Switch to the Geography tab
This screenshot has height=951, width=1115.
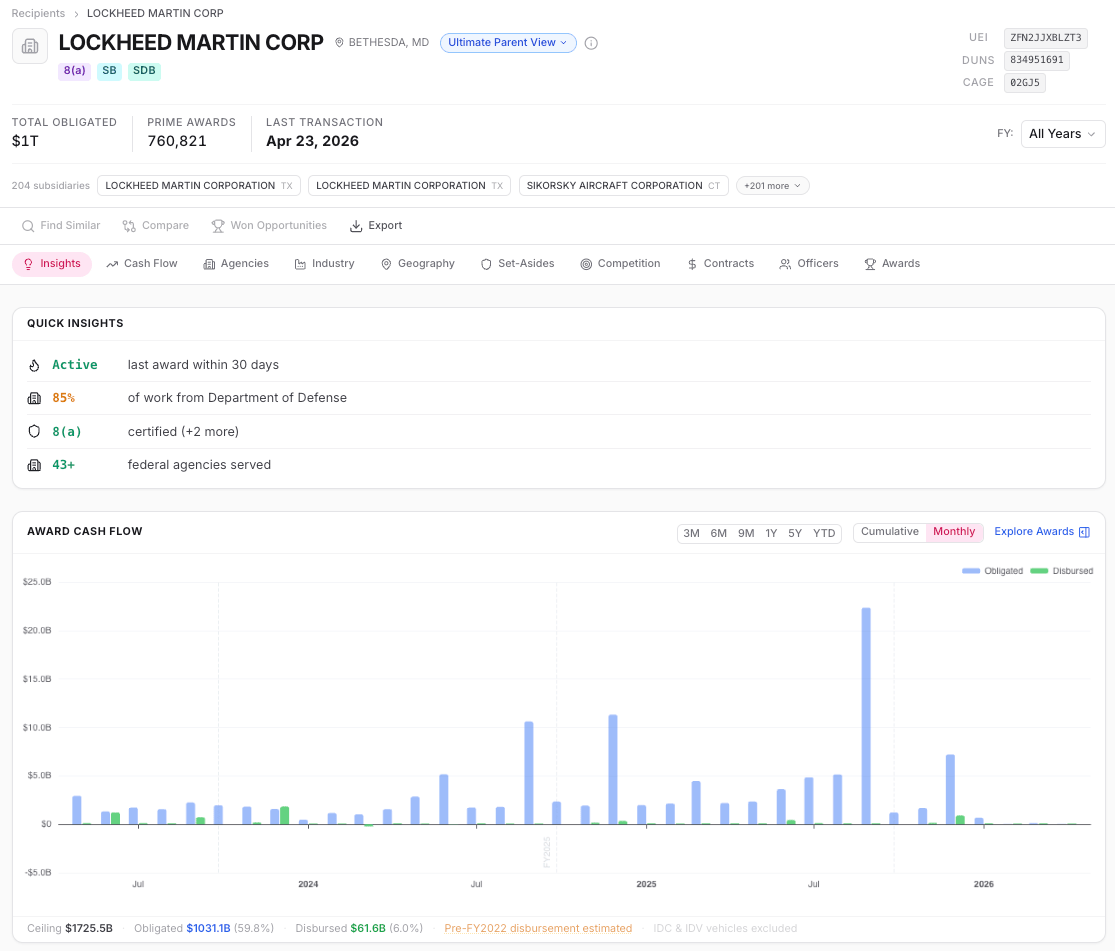pyautogui.click(x=417, y=264)
